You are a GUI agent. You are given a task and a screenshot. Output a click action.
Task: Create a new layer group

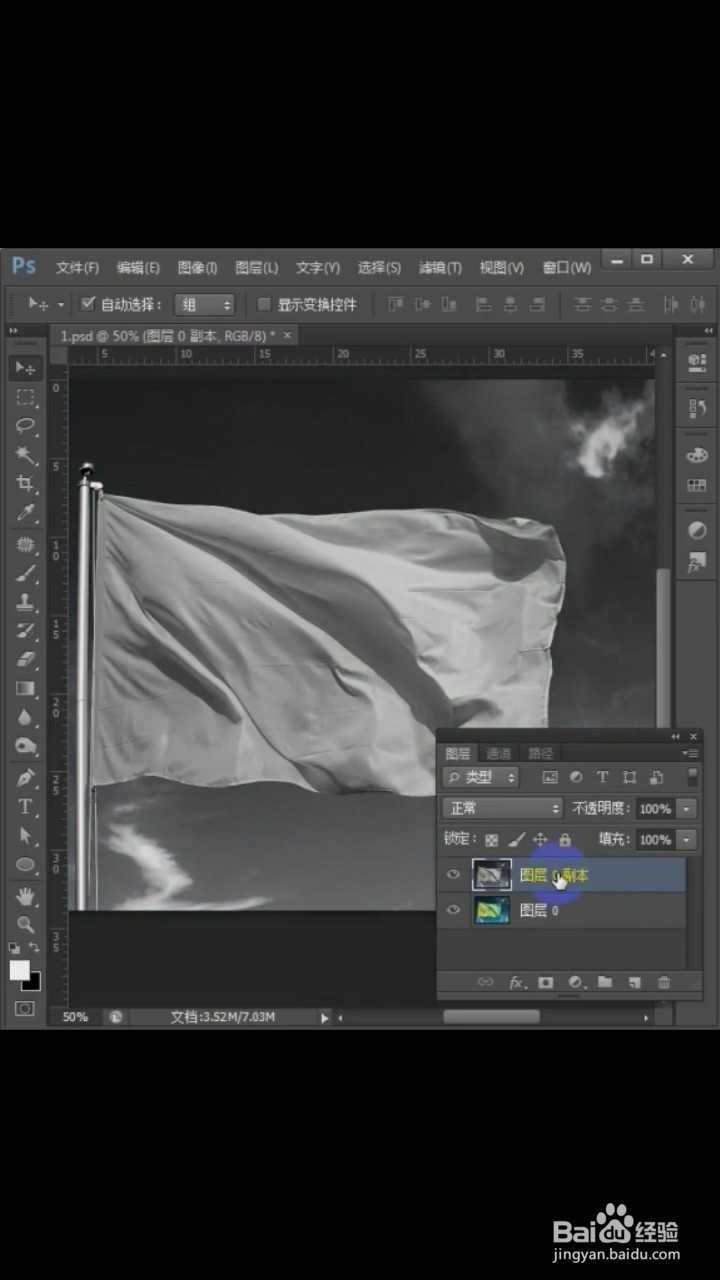(x=605, y=982)
